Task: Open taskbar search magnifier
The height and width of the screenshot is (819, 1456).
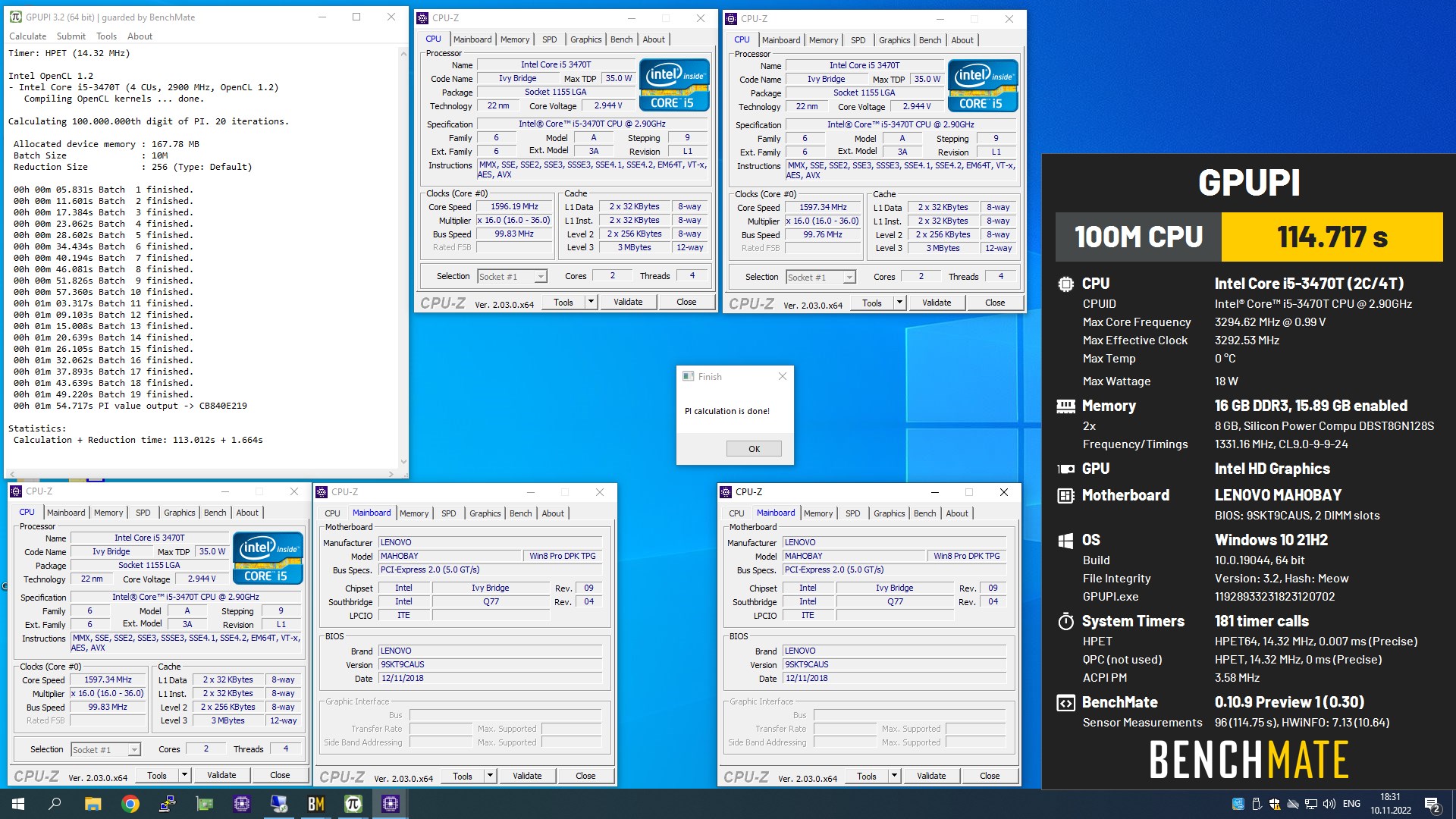Action: [x=55, y=804]
